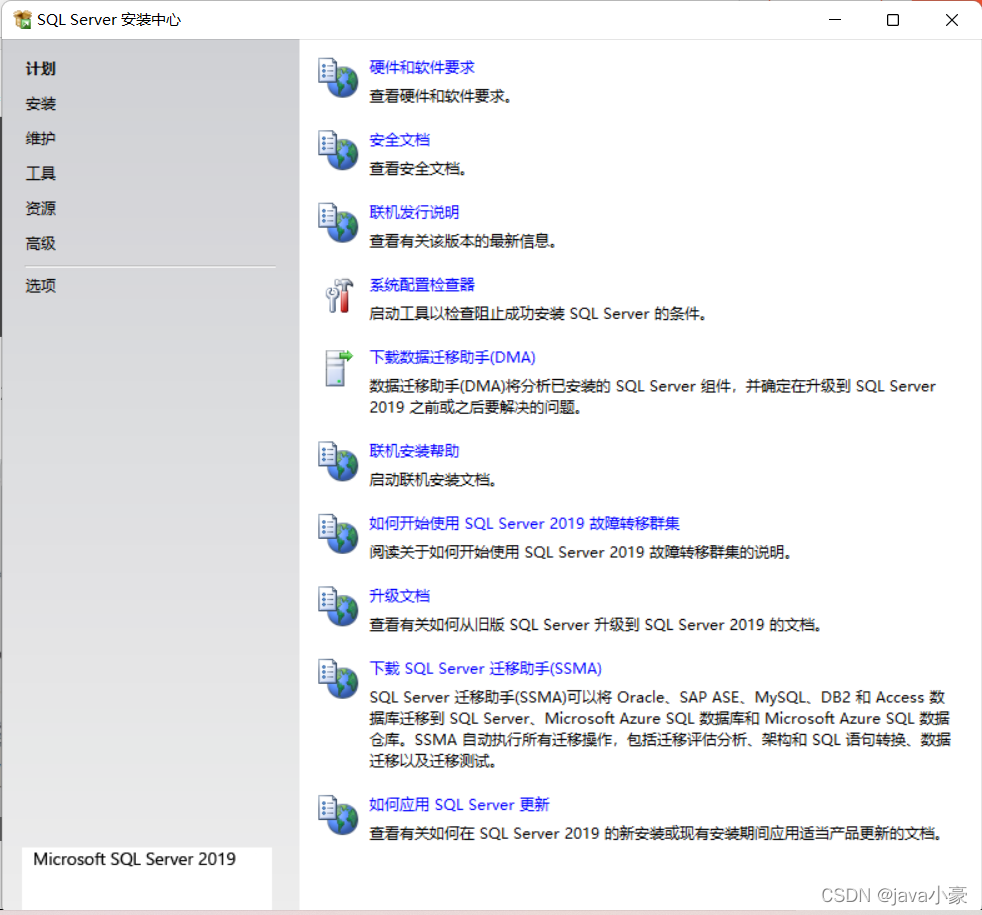Click the wrench tools icon for 系统配置检查器

click(x=339, y=295)
